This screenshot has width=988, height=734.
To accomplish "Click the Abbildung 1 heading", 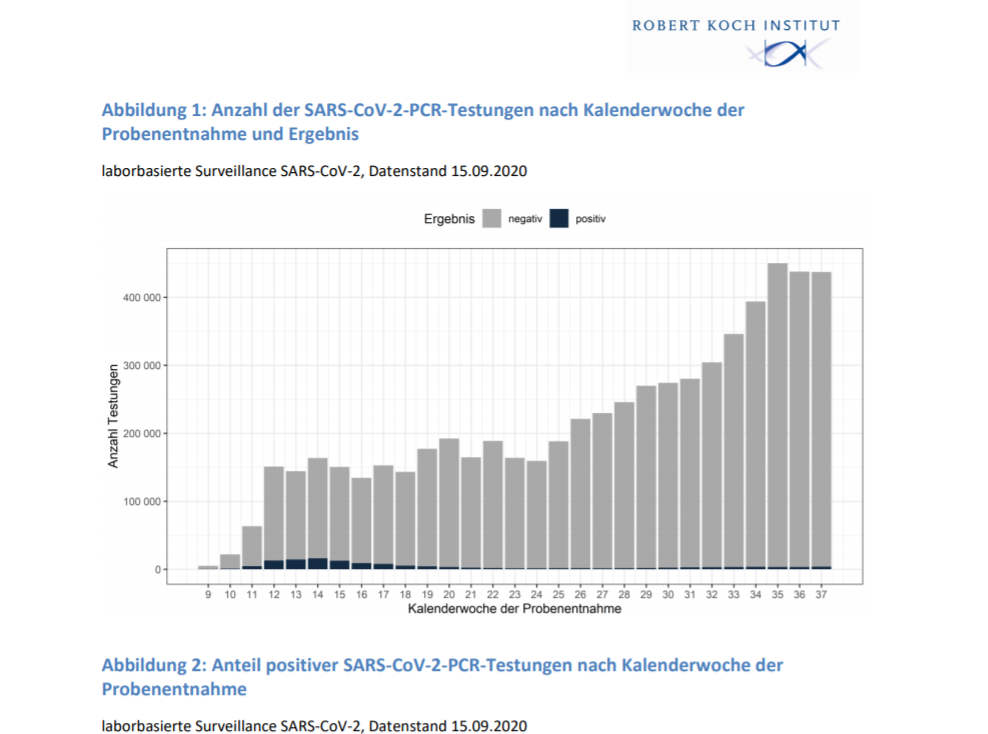I will tap(423, 121).
